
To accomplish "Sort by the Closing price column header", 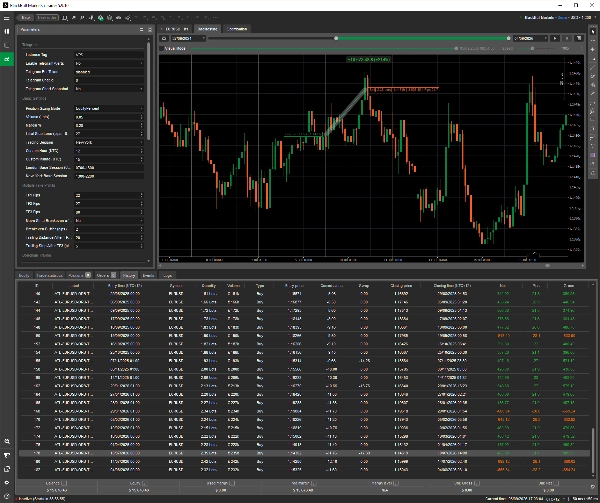I will (x=401, y=286).
